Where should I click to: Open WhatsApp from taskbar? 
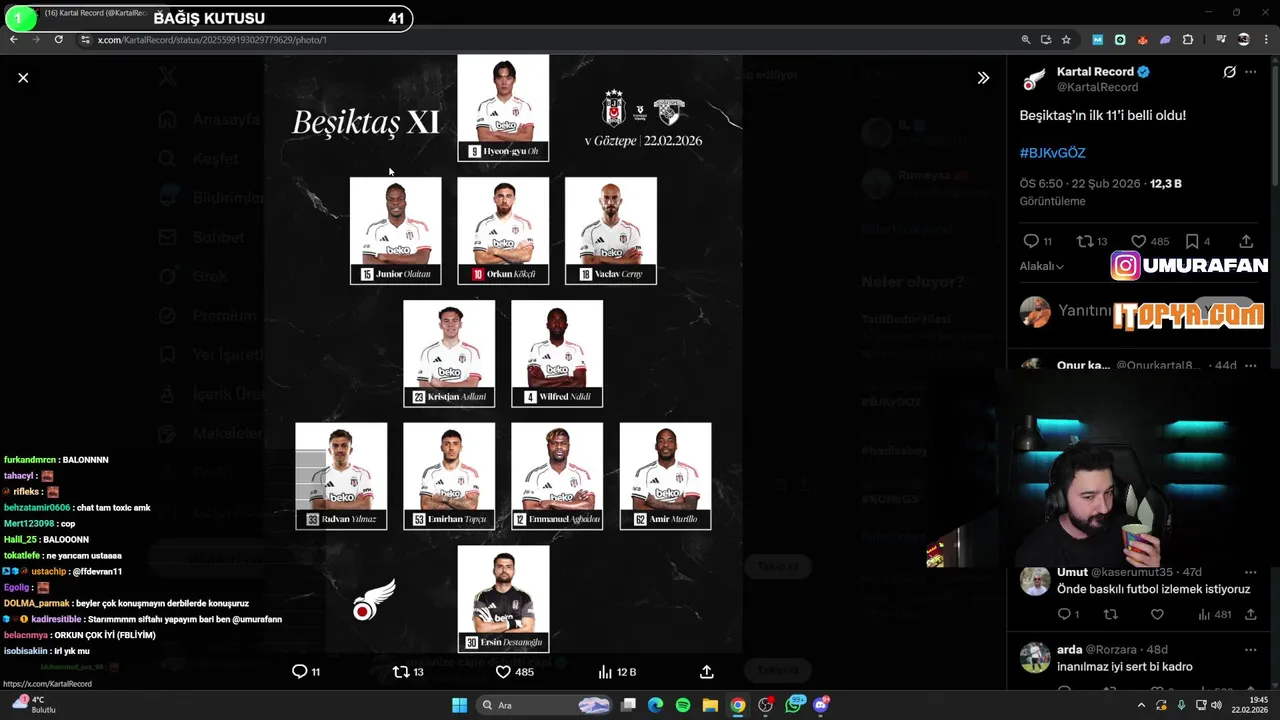[795, 705]
